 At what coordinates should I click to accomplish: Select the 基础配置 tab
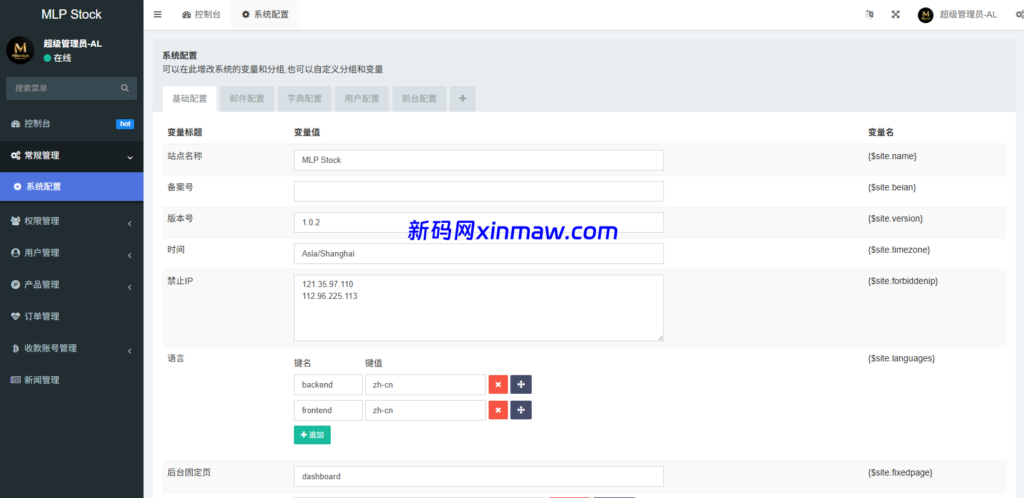tap(189, 99)
